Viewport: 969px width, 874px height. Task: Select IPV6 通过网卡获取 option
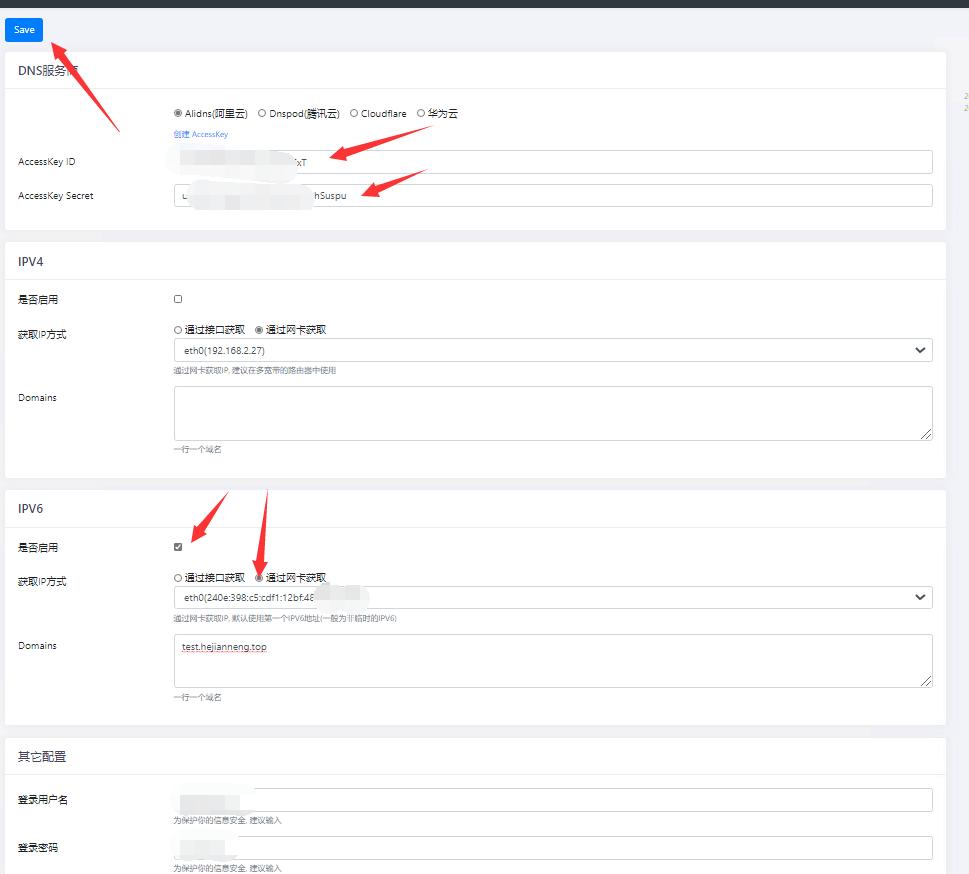(259, 578)
